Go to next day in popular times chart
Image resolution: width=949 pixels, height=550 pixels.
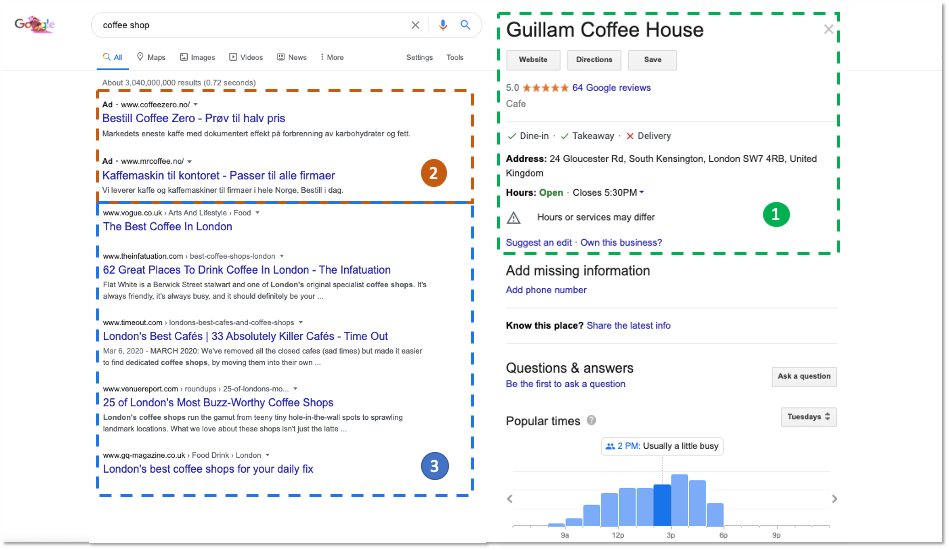pos(834,499)
